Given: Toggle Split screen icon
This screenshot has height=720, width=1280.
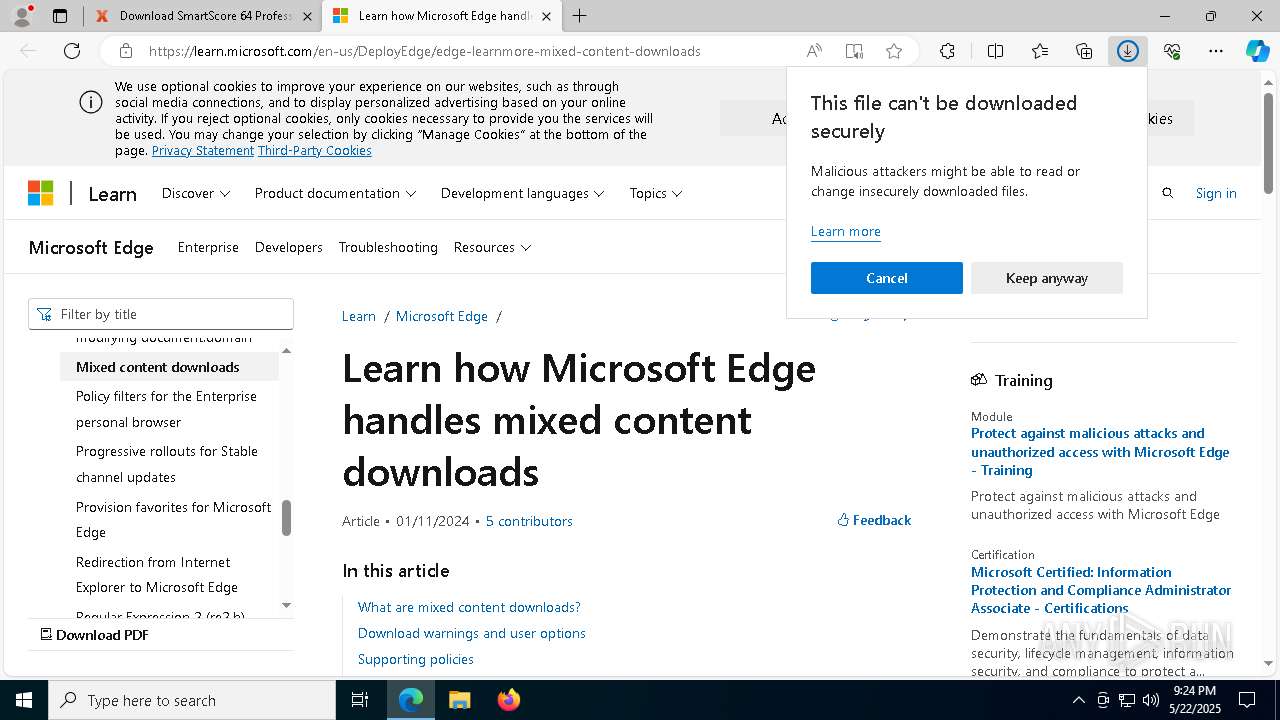Looking at the screenshot, I should [x=995, y=51].
